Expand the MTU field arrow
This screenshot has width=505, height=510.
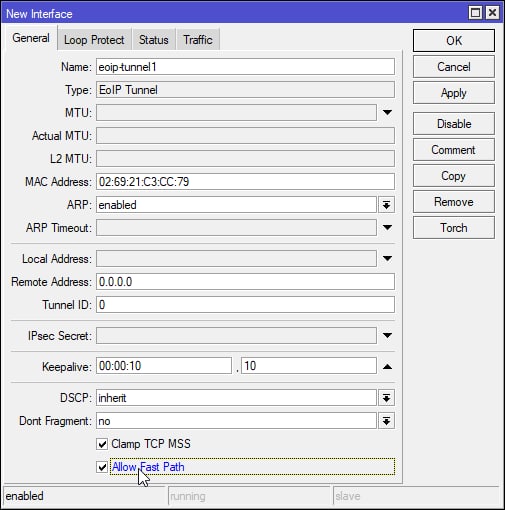point(387,113)
